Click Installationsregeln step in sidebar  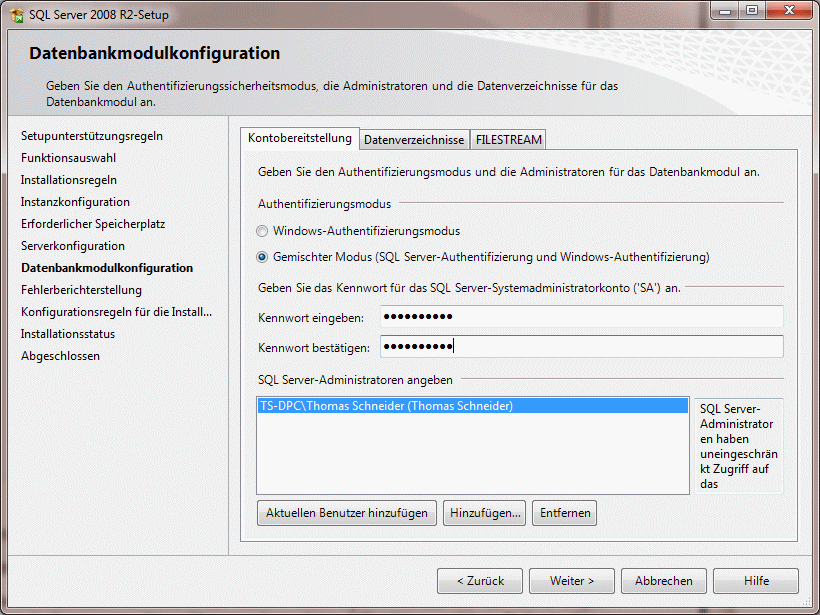tap(69, 180)
